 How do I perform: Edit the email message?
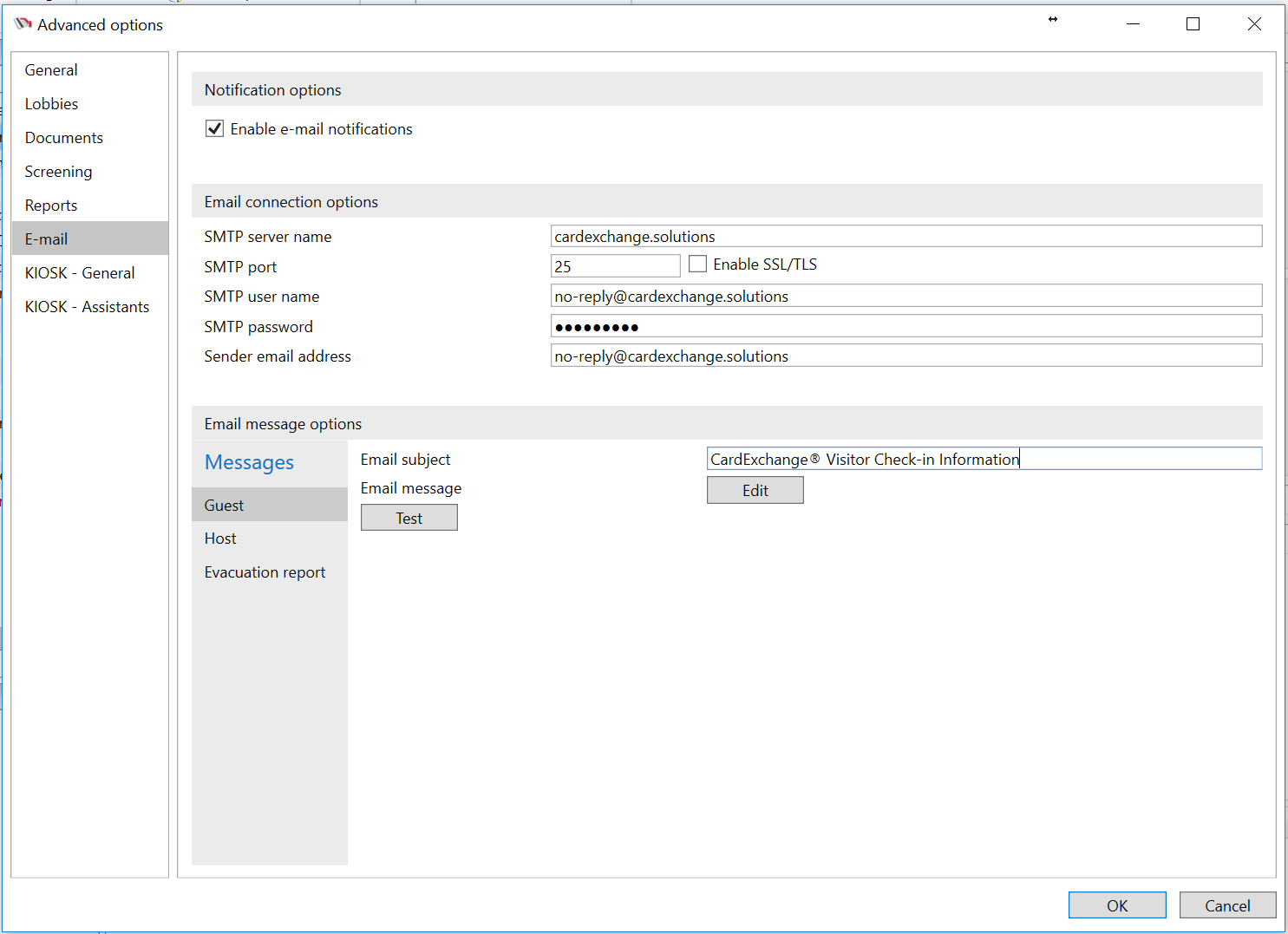point(755,490)
